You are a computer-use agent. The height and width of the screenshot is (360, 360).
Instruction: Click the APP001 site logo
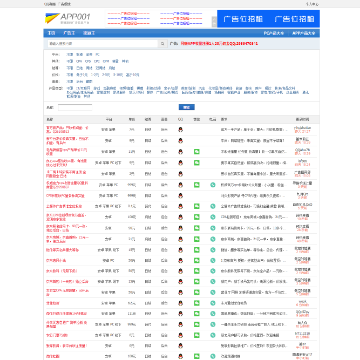pos(68,18)
